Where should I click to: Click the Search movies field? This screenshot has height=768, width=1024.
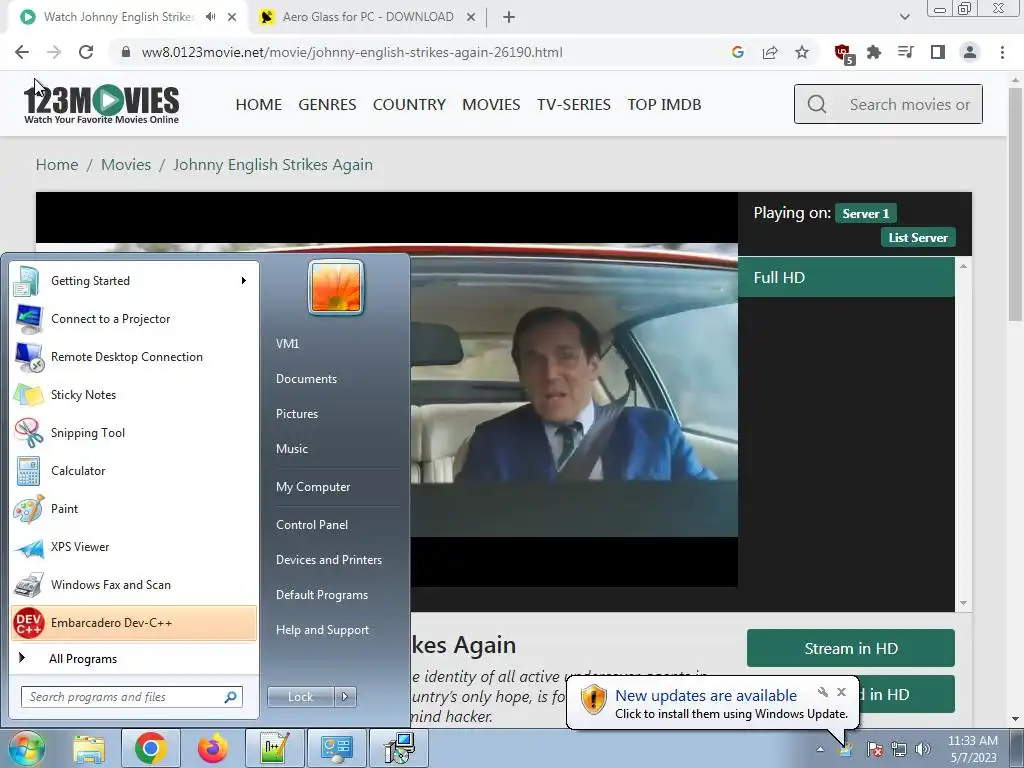click(888, 104)
